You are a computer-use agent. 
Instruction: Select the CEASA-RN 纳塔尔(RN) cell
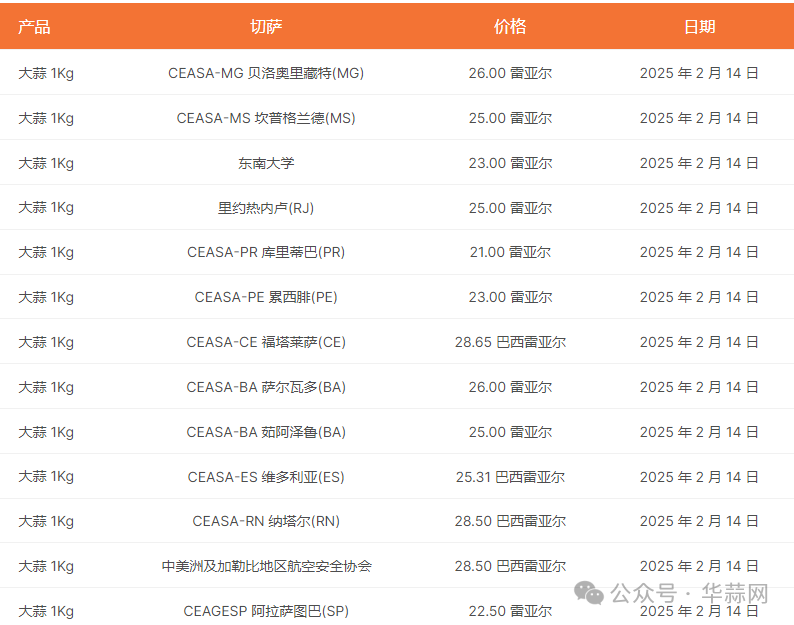click(266, 521)
